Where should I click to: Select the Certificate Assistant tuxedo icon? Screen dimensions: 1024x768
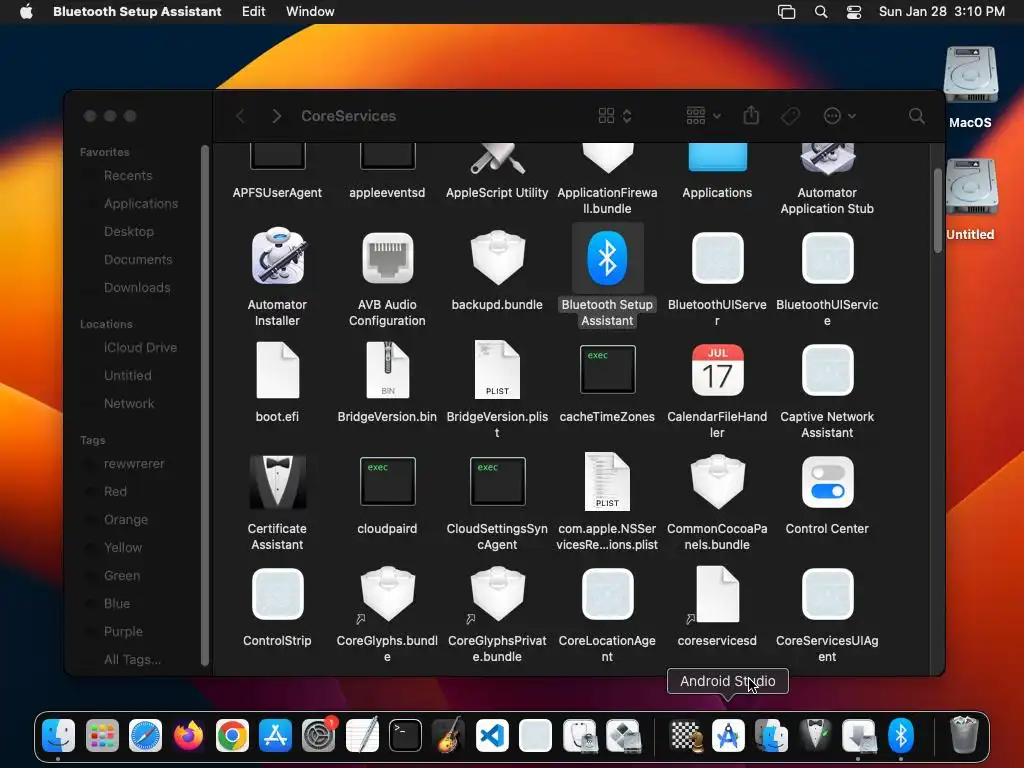(278, 482)
